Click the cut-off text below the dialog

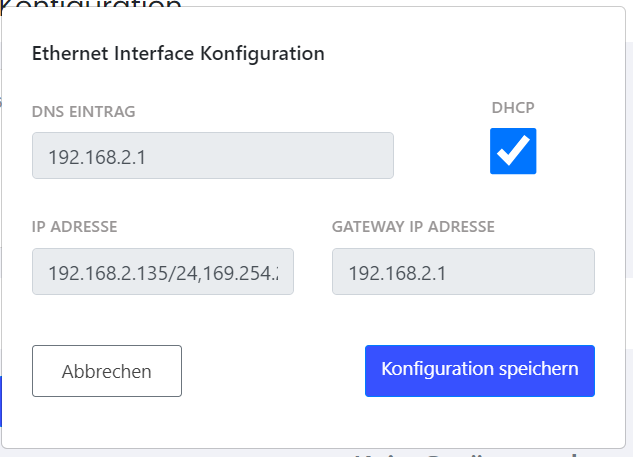pos(460,453)
